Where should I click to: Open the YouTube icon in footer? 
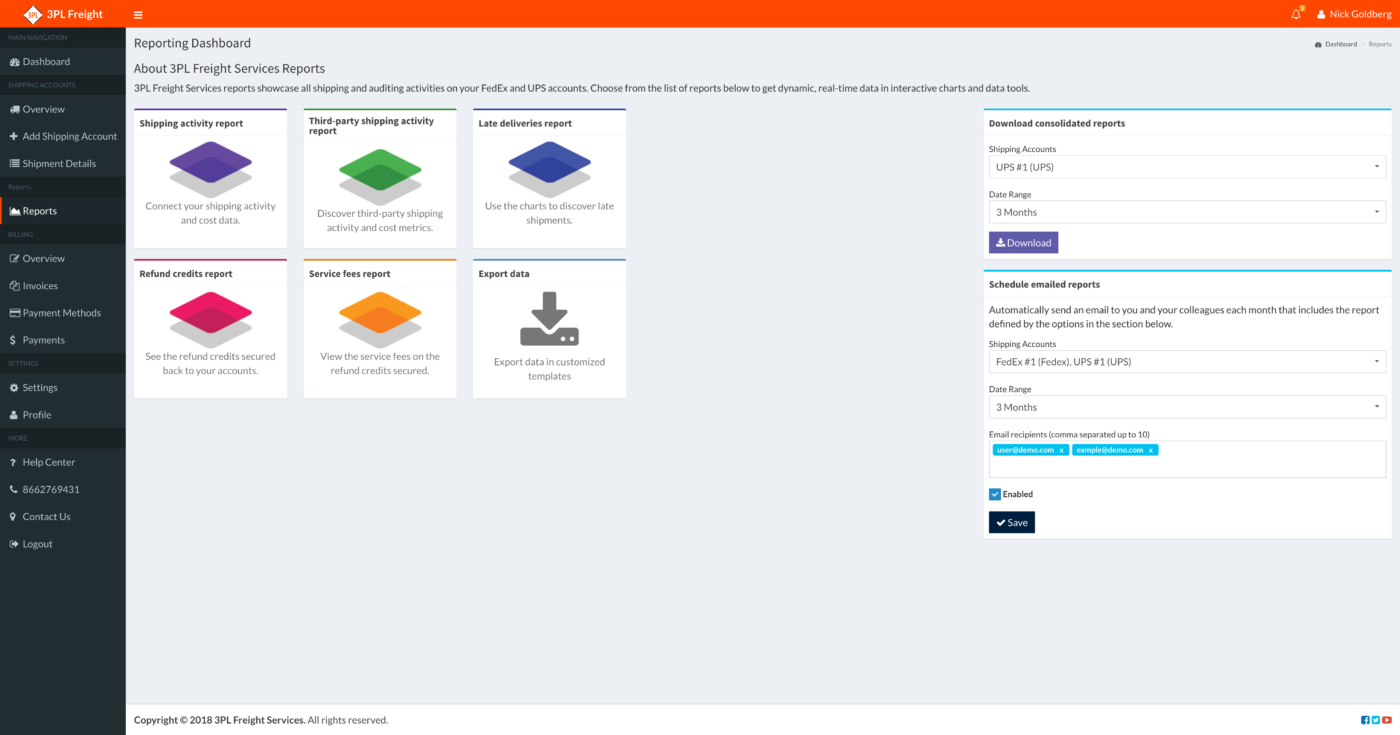[x=1387, y=720]
